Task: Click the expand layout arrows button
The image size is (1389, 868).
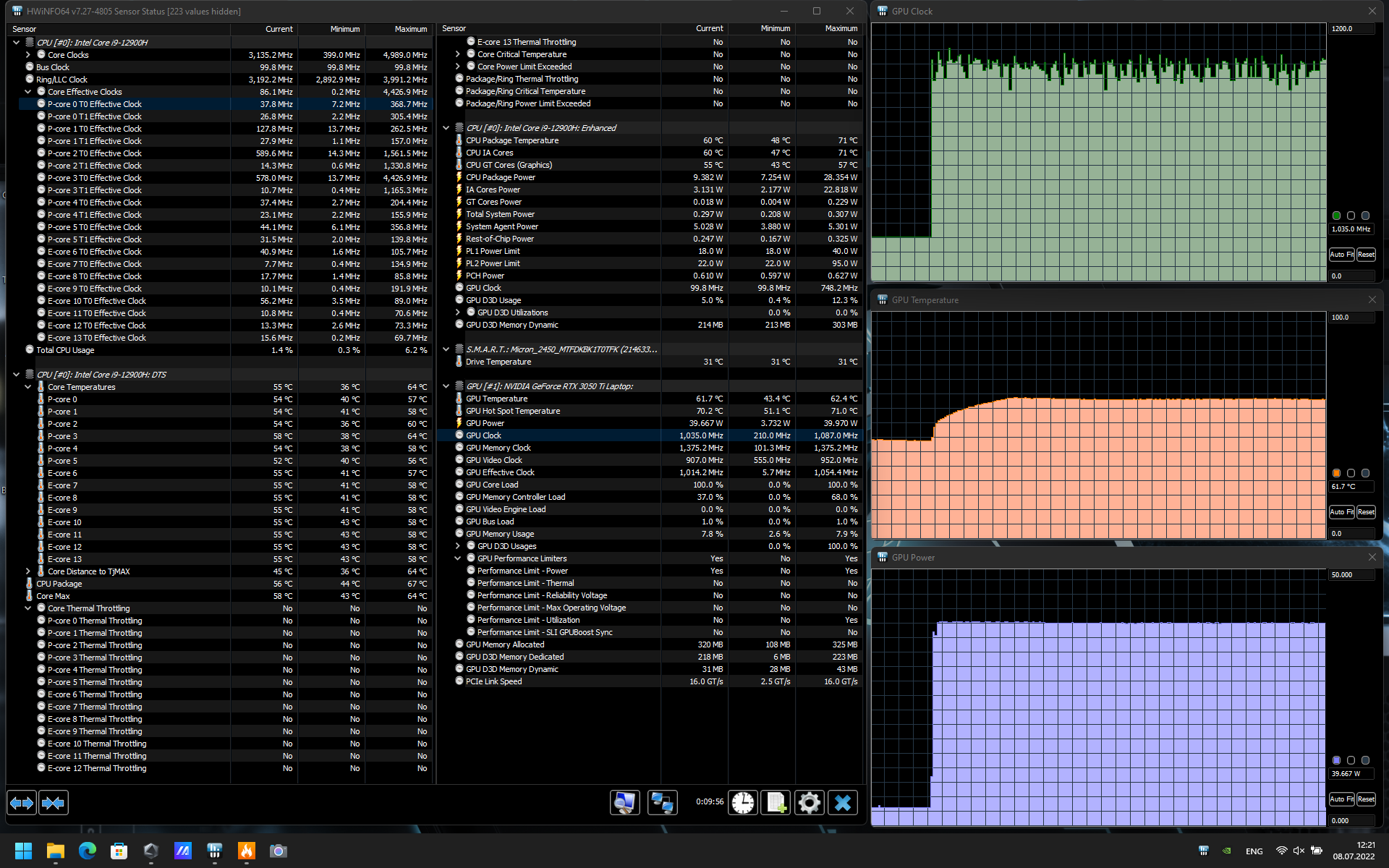Action: (22, 803)
